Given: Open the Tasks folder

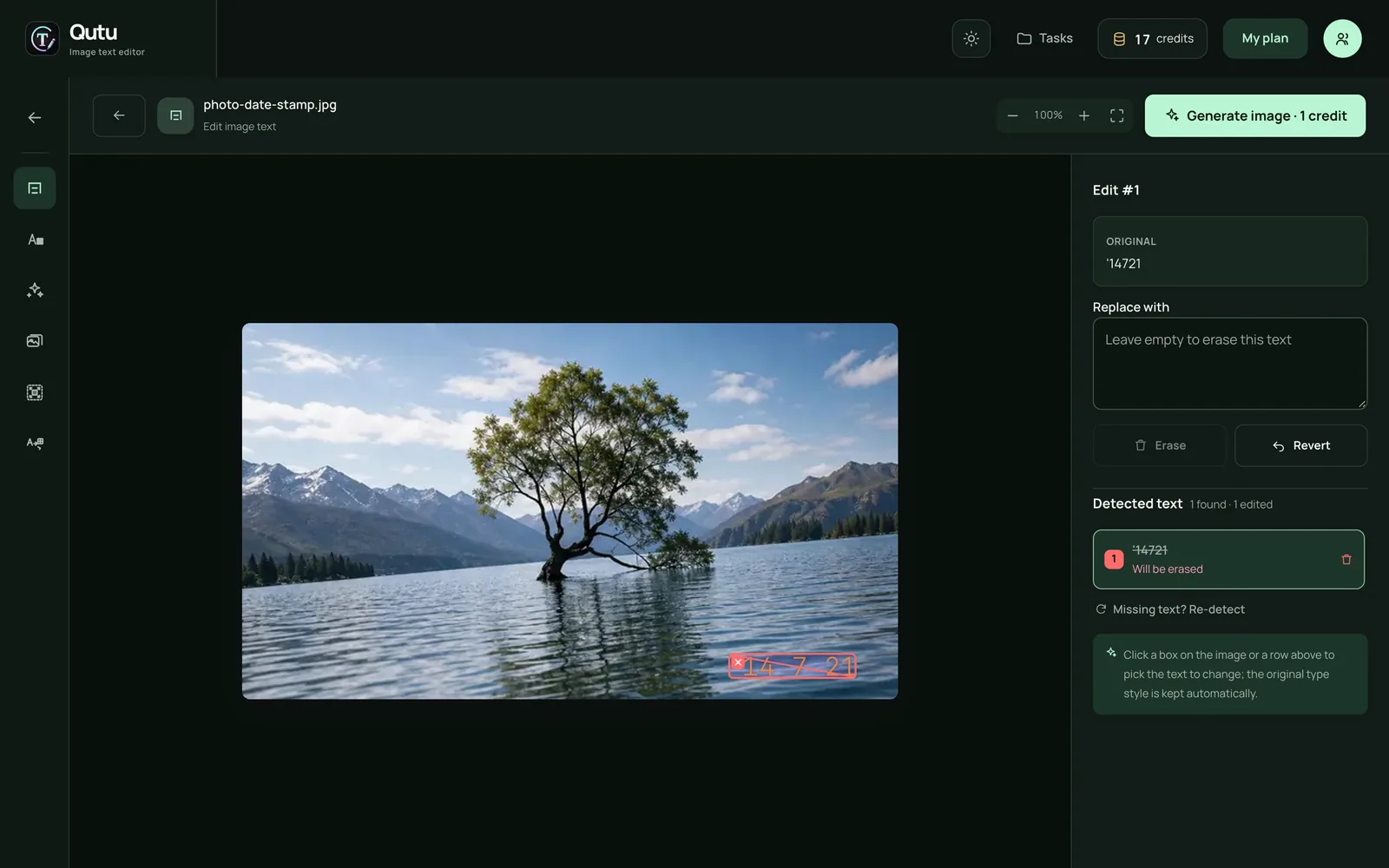Looking at the screenshot, I should click(x=1044, y=38).
